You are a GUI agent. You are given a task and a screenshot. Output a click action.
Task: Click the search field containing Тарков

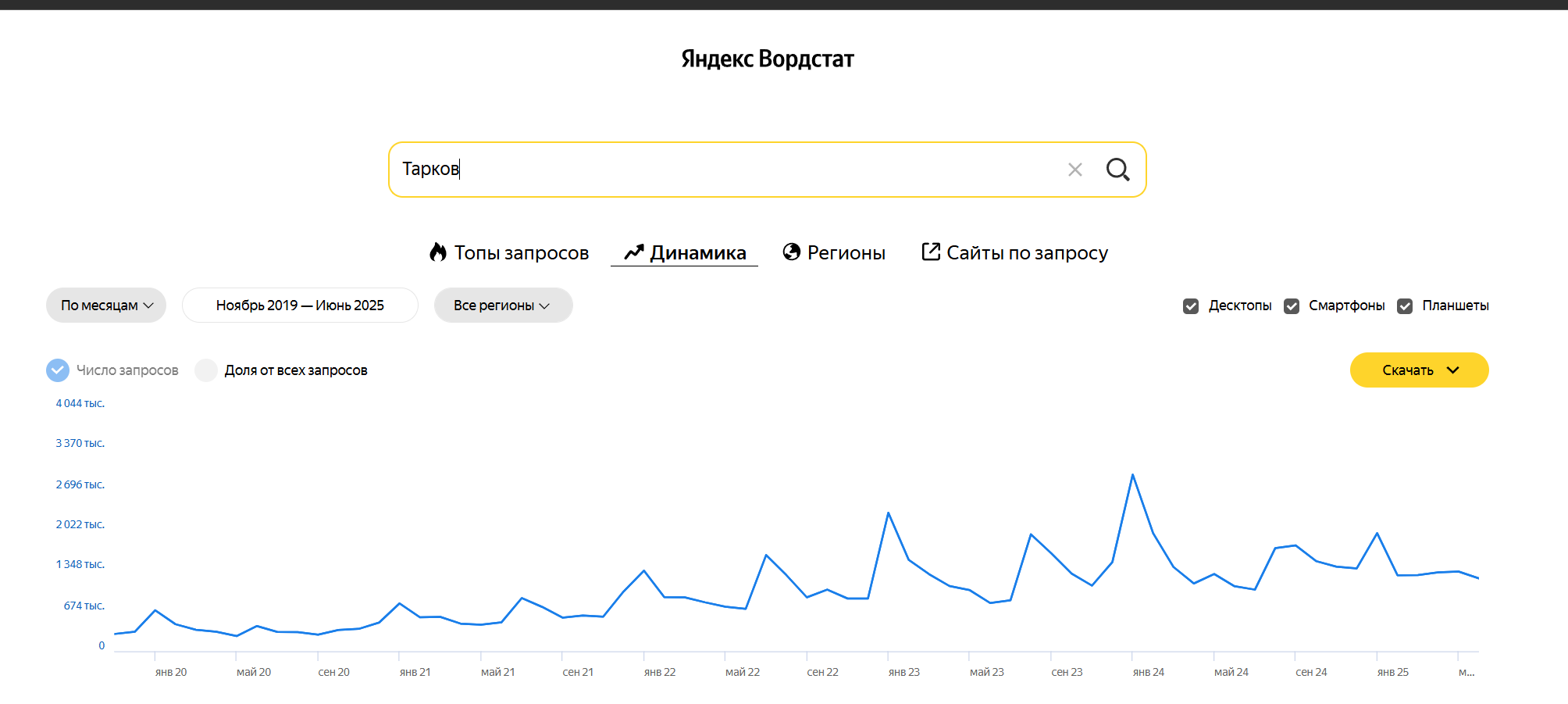click(726, 170)
